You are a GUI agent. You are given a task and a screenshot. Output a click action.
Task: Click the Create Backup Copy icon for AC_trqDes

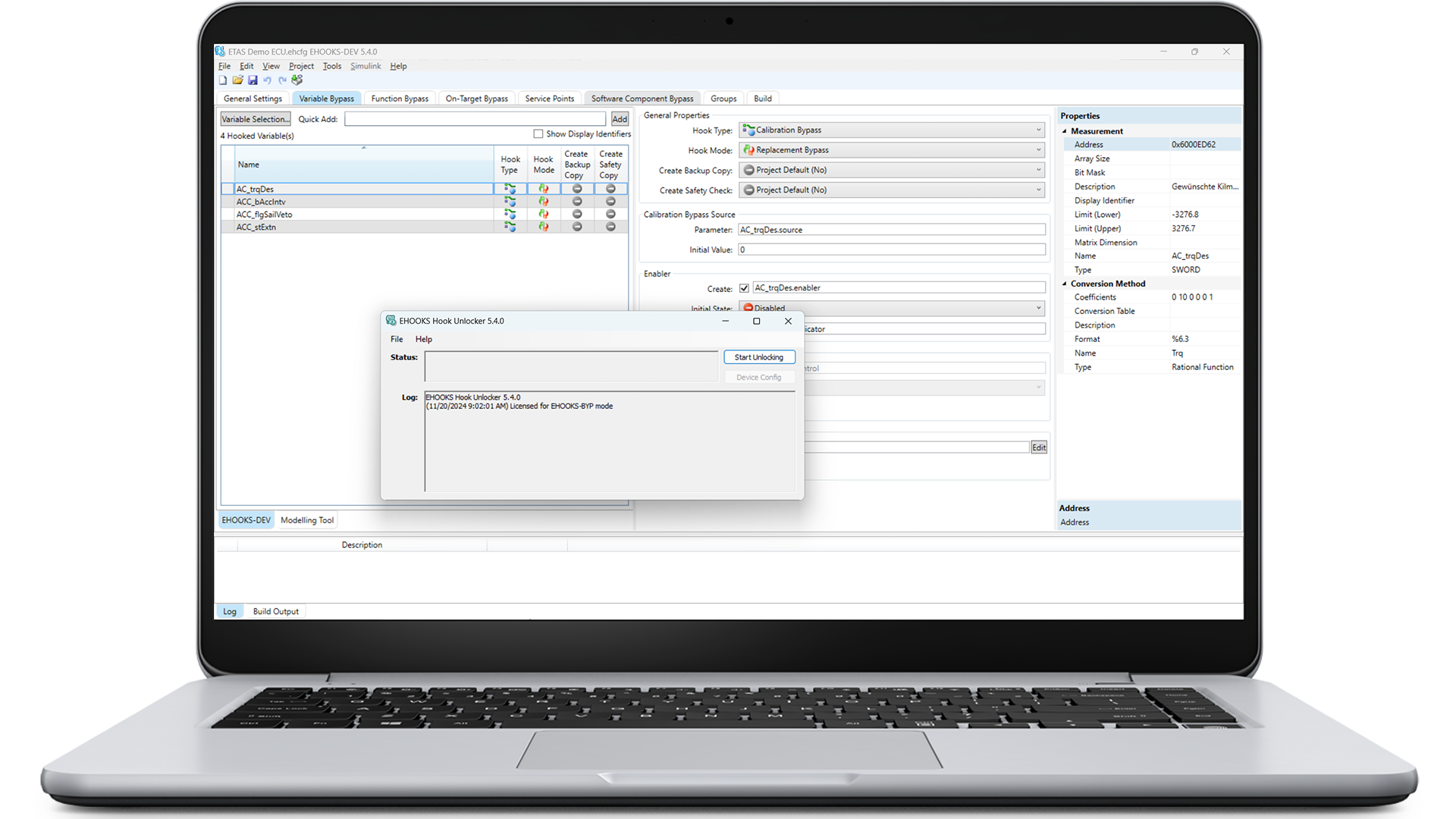[x=577, y=189]
